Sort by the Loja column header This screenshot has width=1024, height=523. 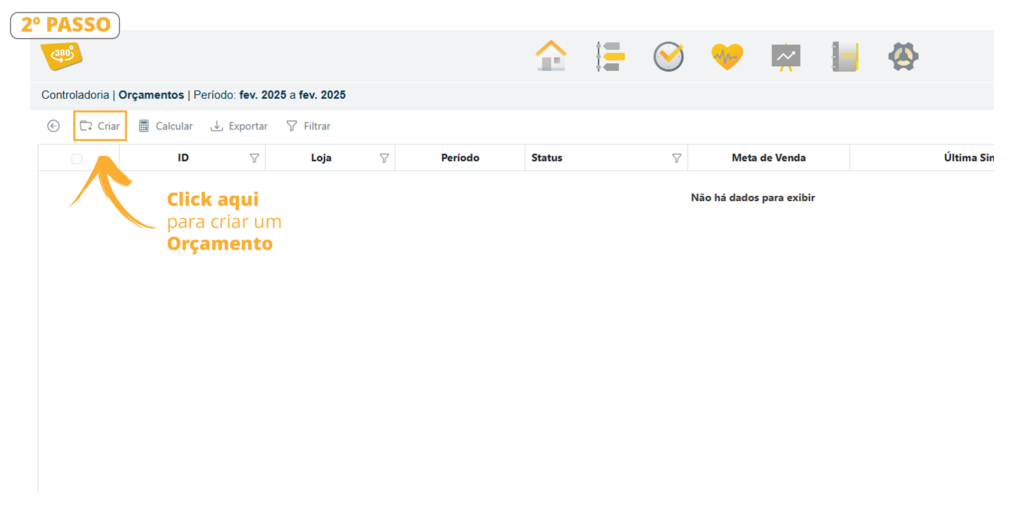click(321, 158)
